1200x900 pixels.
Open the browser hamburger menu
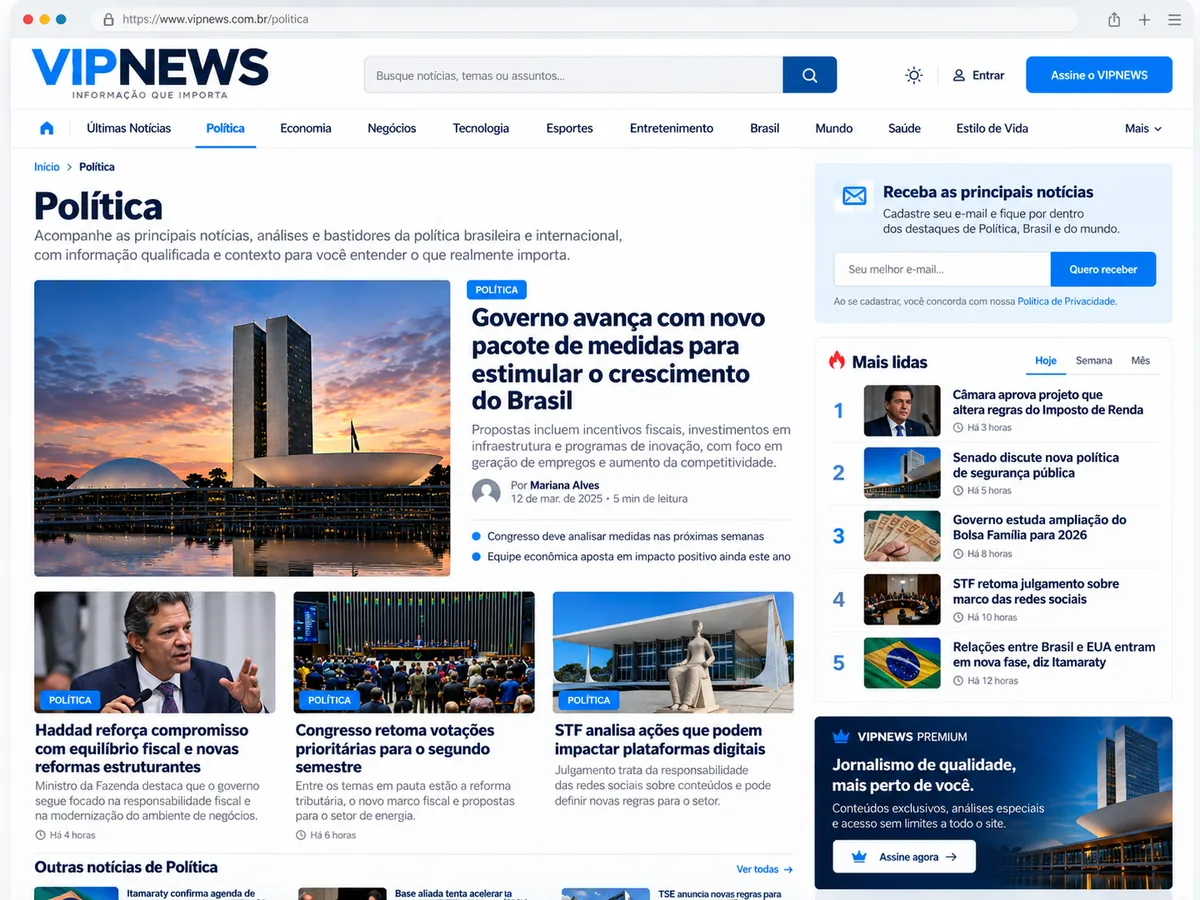point(1174,19)
